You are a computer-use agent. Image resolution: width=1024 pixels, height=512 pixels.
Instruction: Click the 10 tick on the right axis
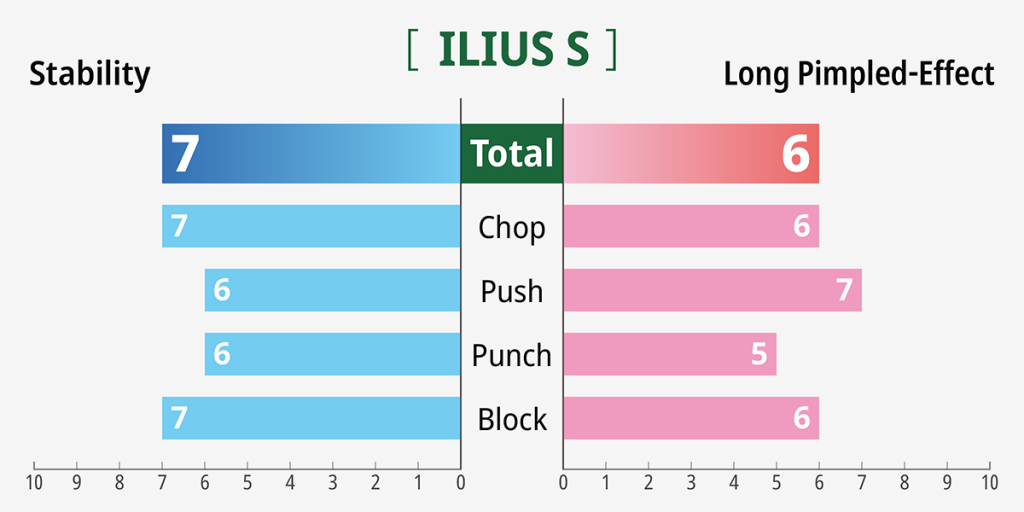[x=989, y=482]
